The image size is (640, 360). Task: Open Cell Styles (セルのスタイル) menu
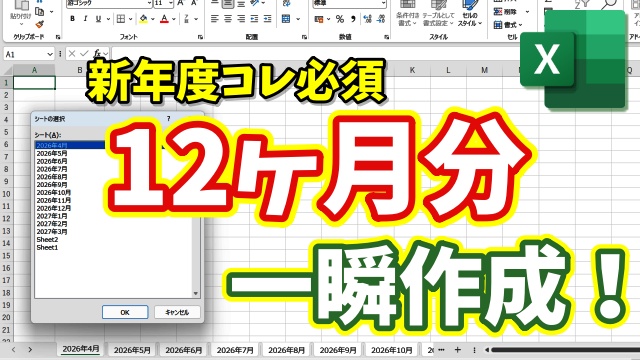470,13
